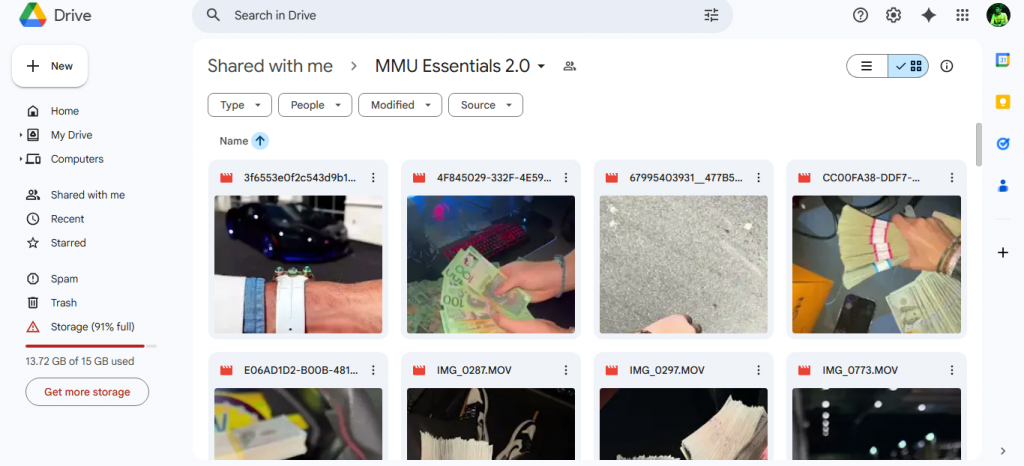This screenshot has height=466, width=1024.
Task: Click the New button
Action: point(50,66)
